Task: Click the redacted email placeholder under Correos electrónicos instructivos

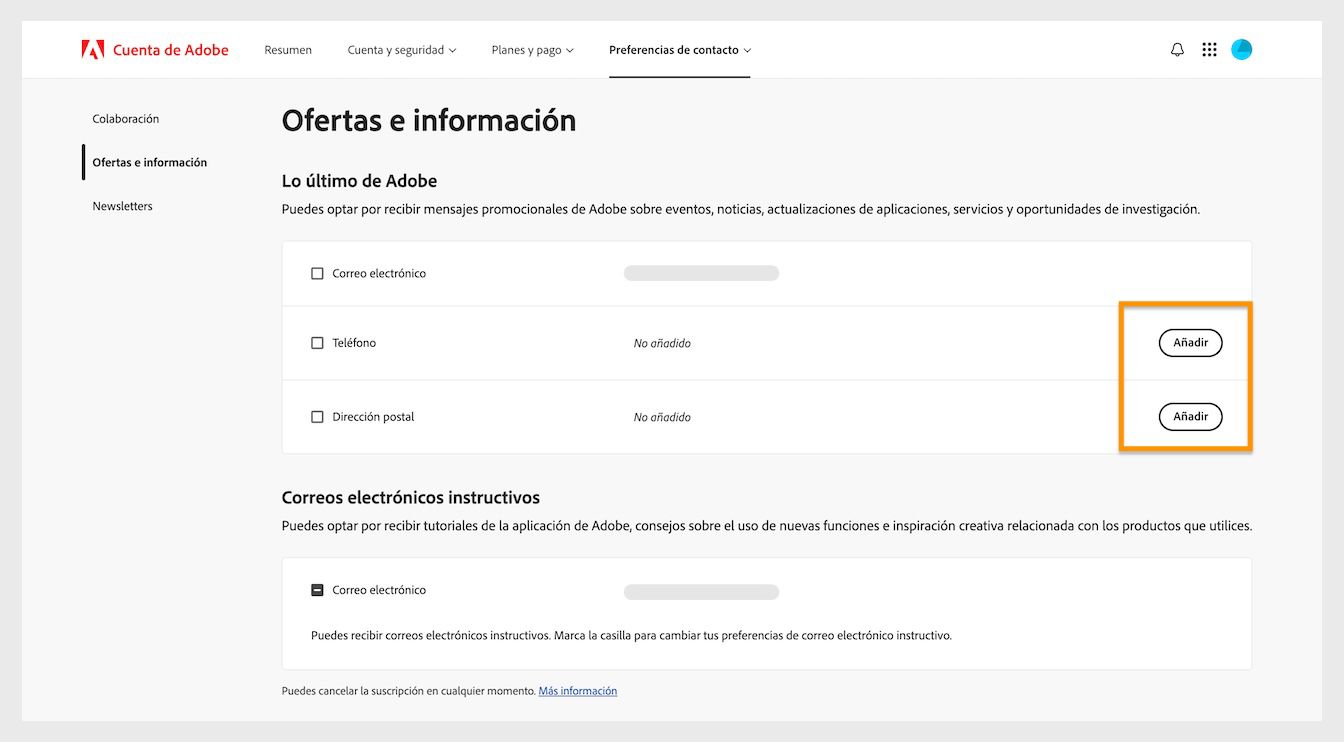Action: click(x=701, y=592)
